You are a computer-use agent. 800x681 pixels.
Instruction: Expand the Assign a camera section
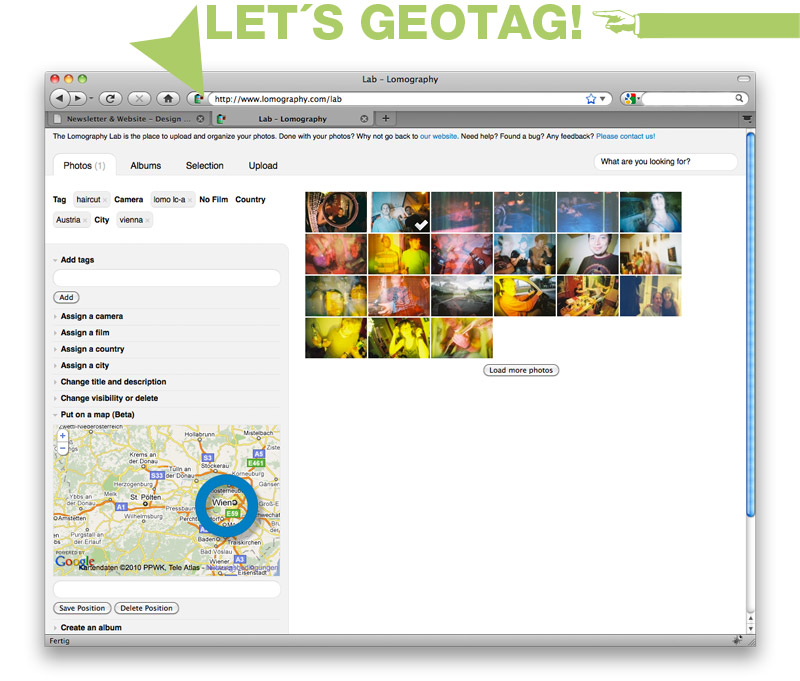[x=91, y=316]
